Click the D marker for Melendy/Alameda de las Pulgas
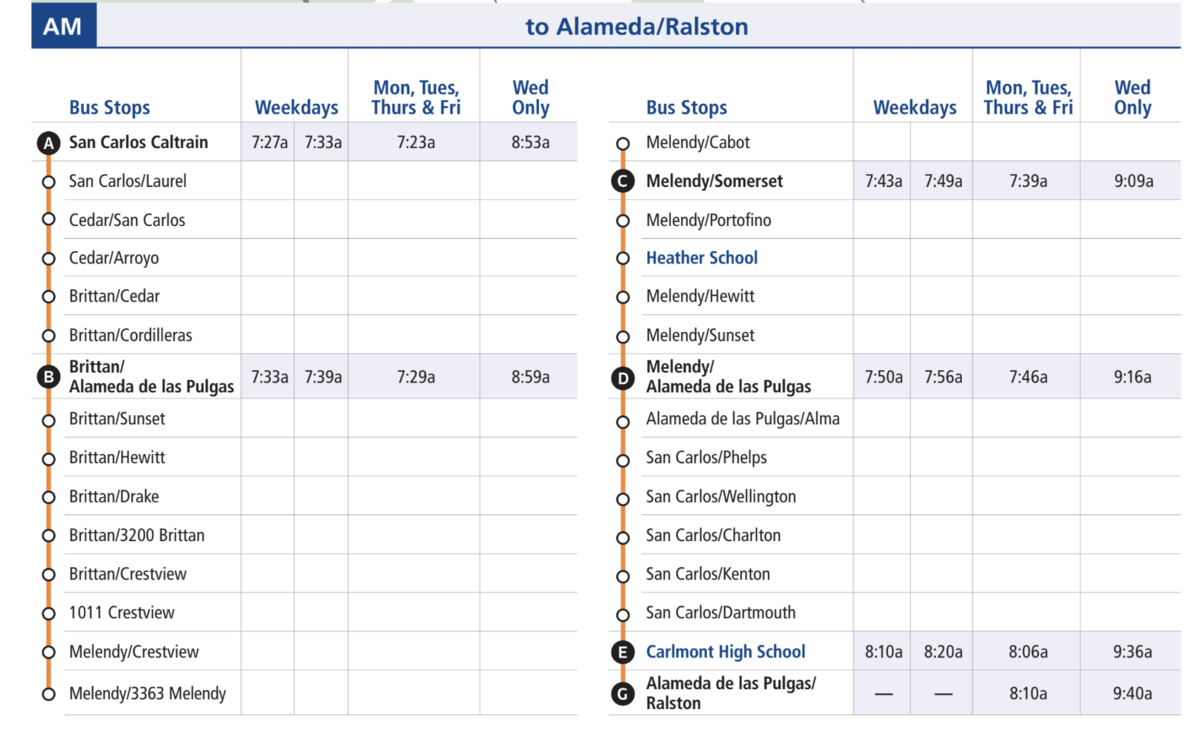Viewport: 1200px width, 748px height. [x=623, y=377]
